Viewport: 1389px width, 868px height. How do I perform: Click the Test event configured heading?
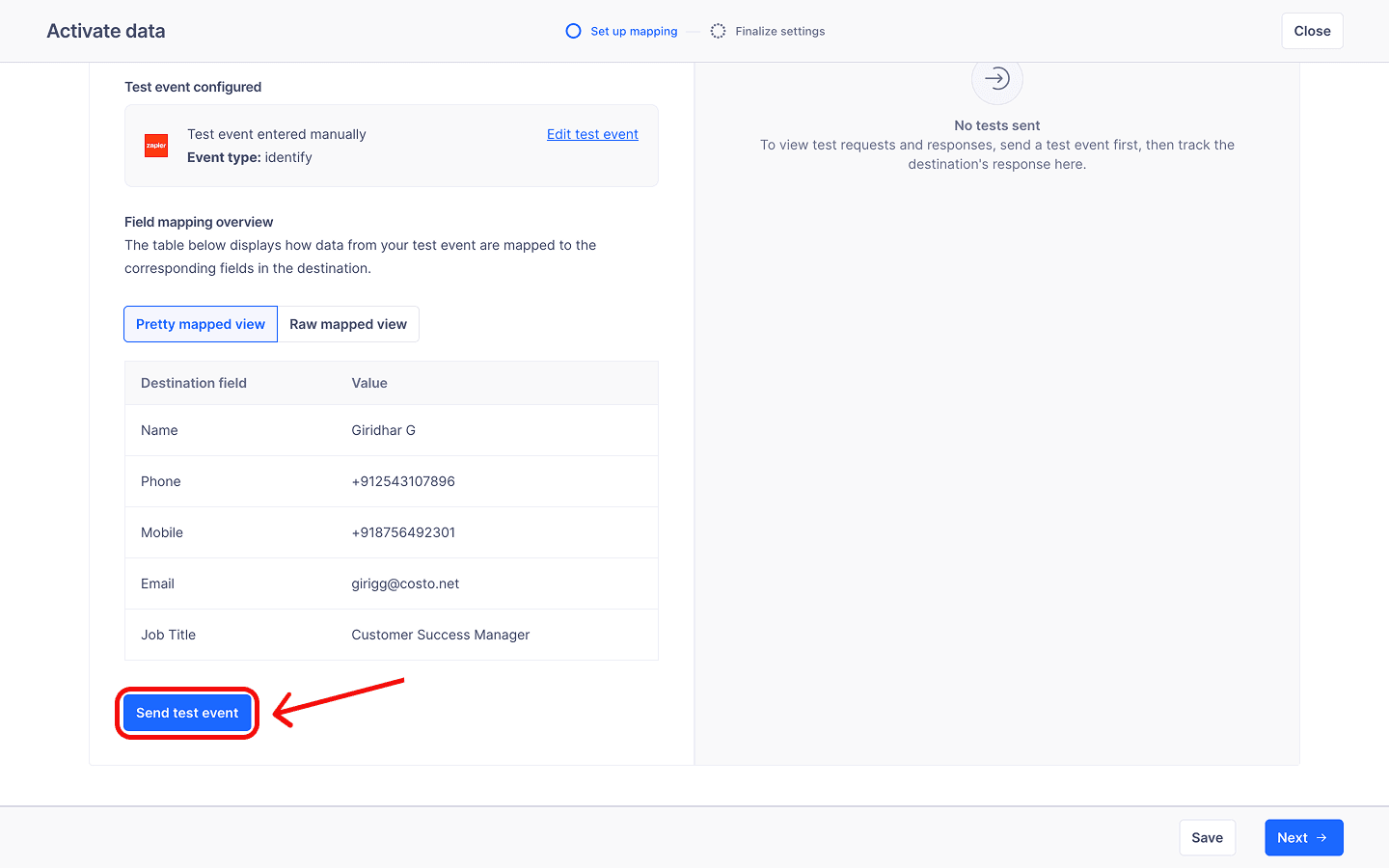point(193,87)
